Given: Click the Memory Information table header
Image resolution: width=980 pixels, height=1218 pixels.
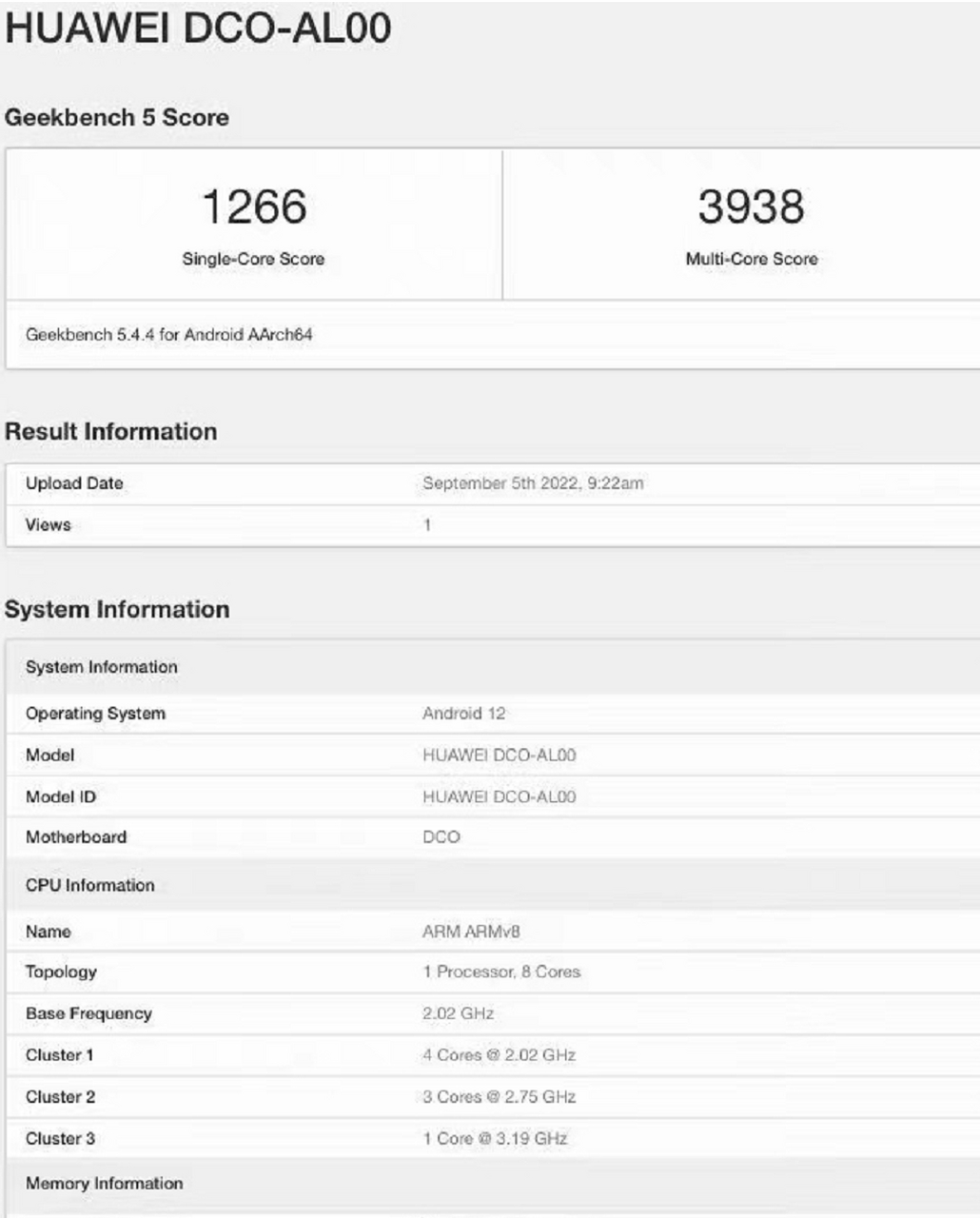Looking at the screenshot, I should coord(493,1185).
